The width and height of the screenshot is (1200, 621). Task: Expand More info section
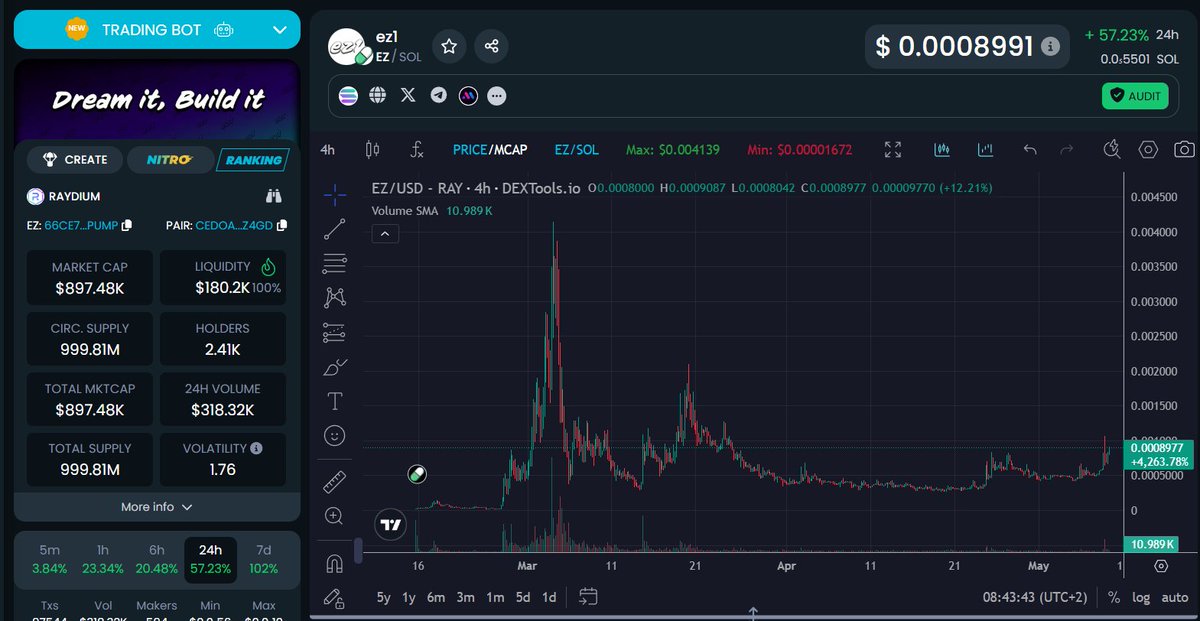(156, 507)
